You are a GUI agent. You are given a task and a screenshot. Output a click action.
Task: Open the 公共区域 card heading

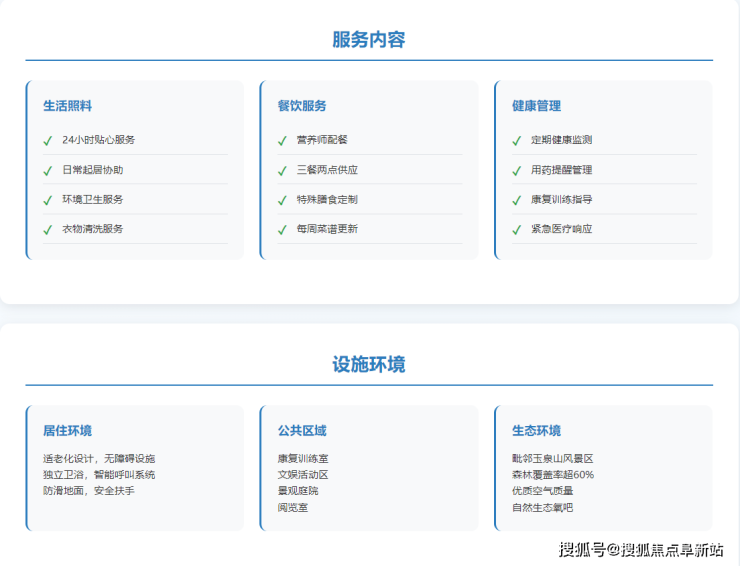pos(302,431)
